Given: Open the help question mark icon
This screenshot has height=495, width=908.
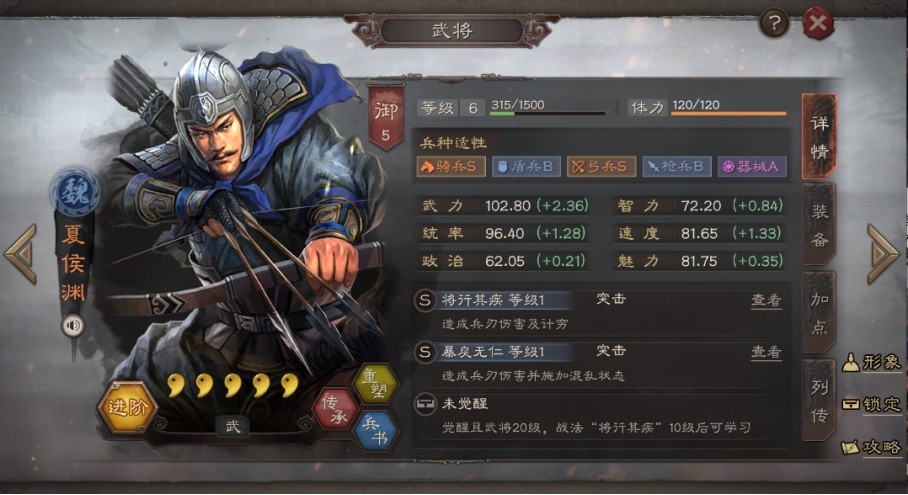Looking at the screenshot, I should tap(774, 23).
